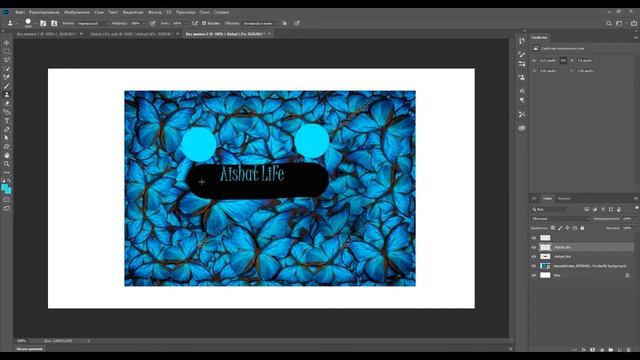640x360 pixels.
Task: Open the Изображение menu
Action: pos(77,12)
